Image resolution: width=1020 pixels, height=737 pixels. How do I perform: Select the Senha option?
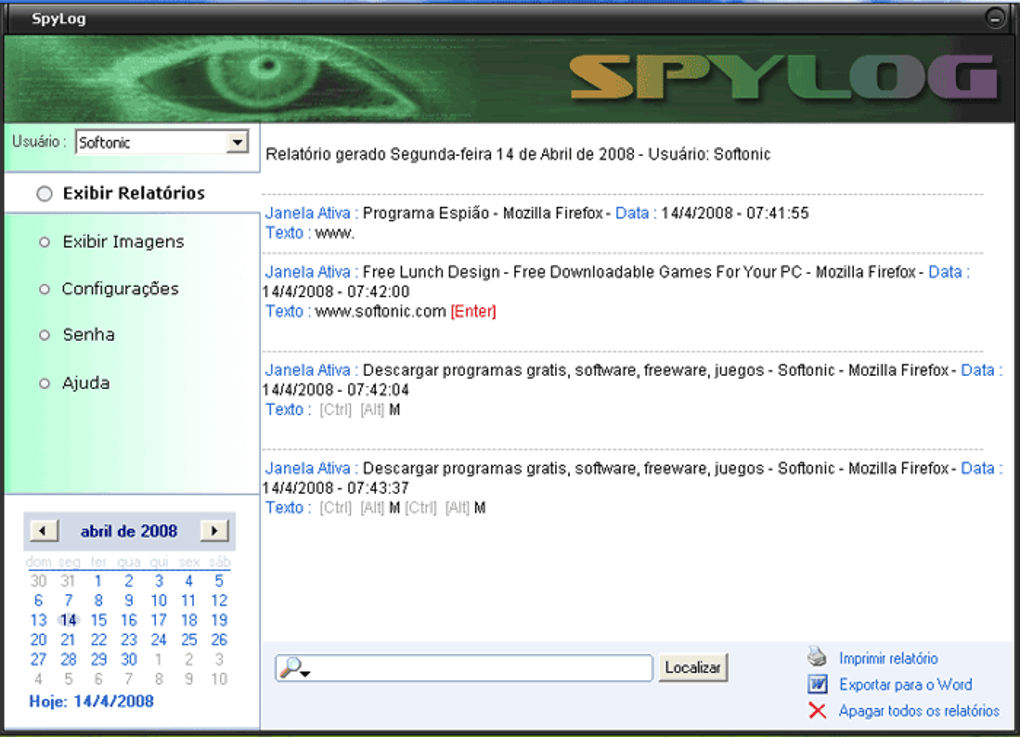(x=77, y=334)
